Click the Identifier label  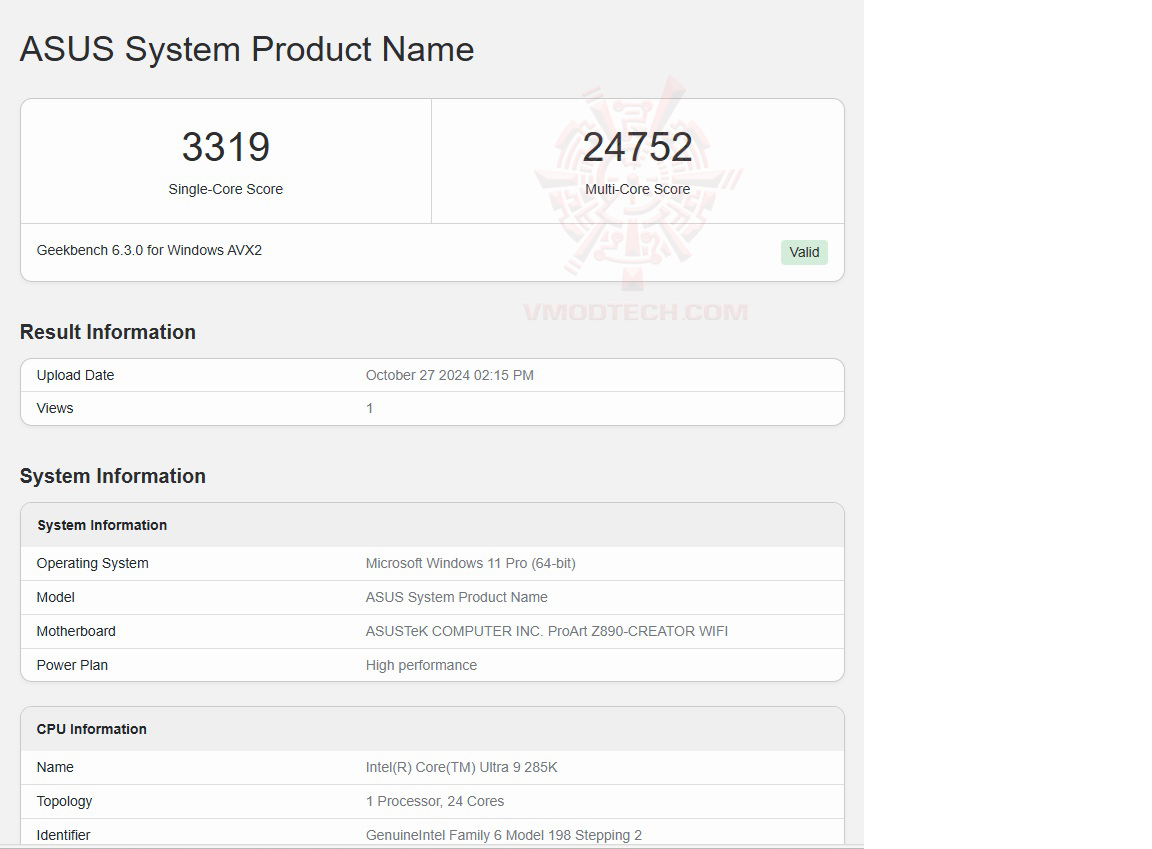point(64,835)
